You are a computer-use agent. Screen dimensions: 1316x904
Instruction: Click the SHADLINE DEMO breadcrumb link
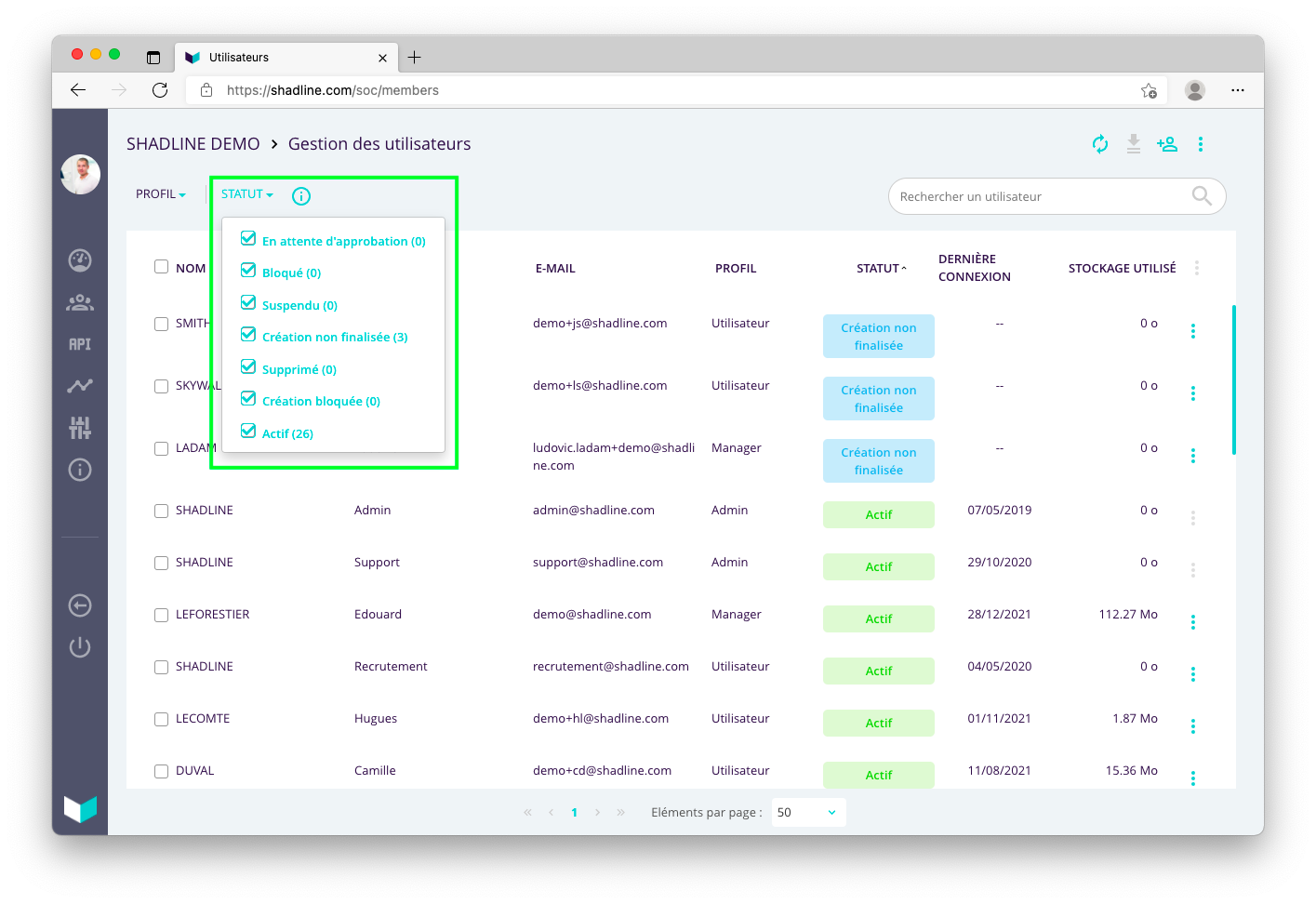click(193, 144)
